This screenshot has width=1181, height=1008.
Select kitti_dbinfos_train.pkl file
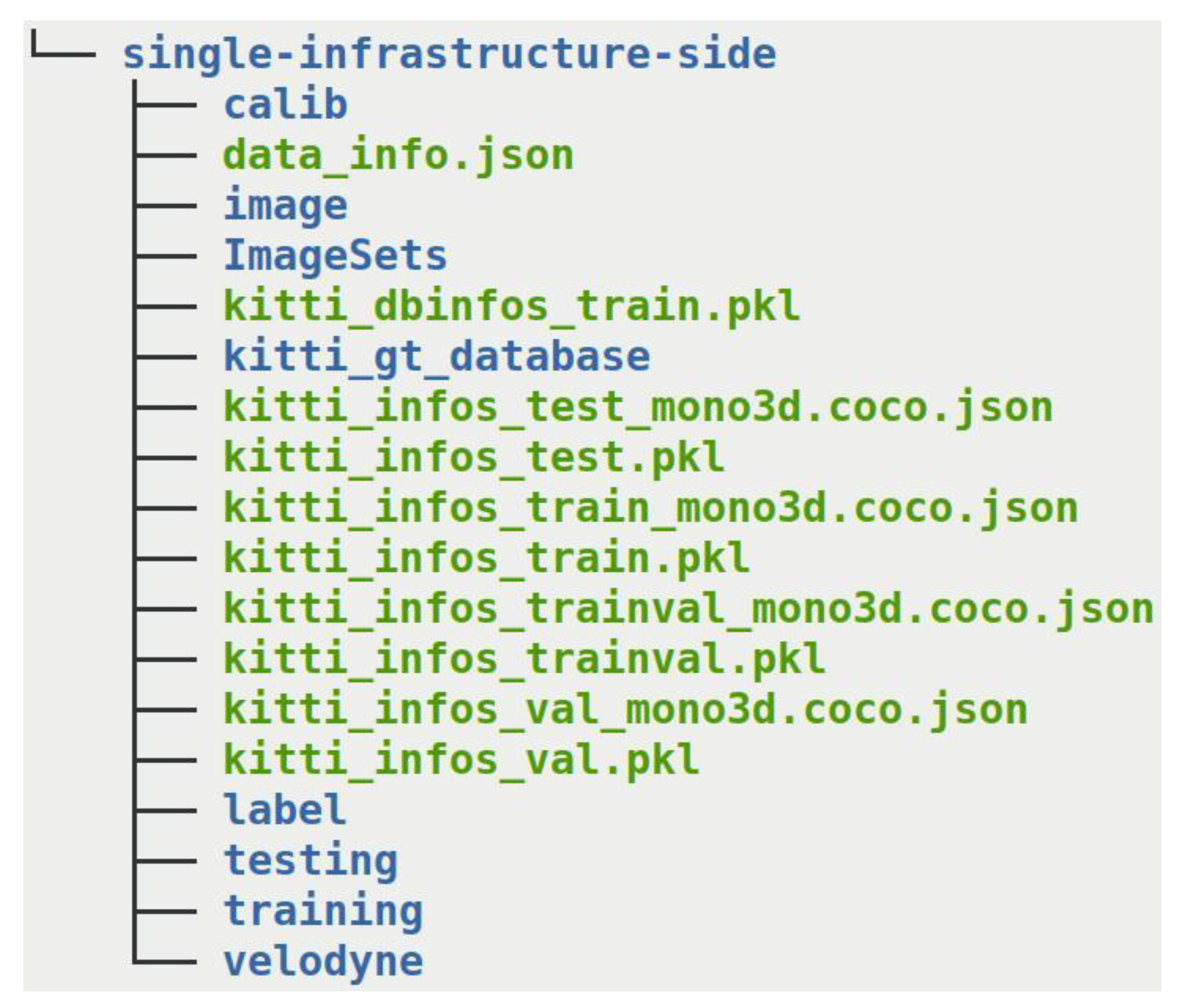[x=512, y=307]
